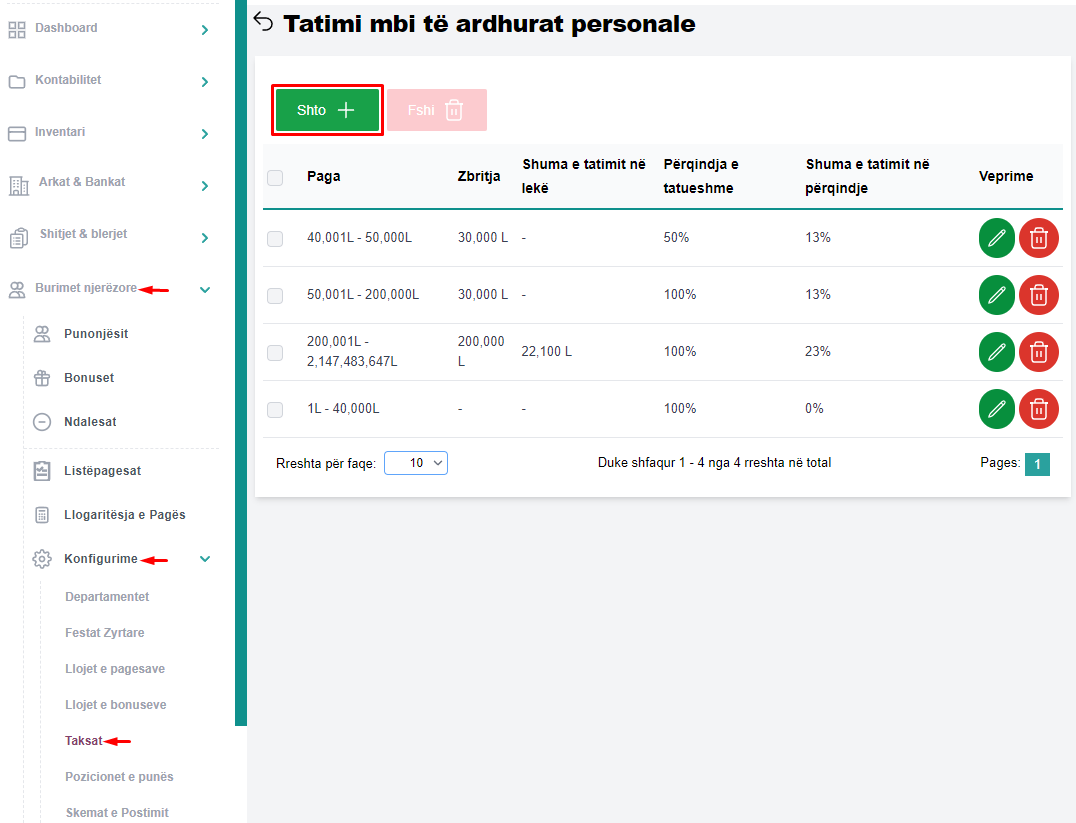Click the Konfigurime gear icon
Viewport: 1076px width, 823px height.
(x=42, y=559)
